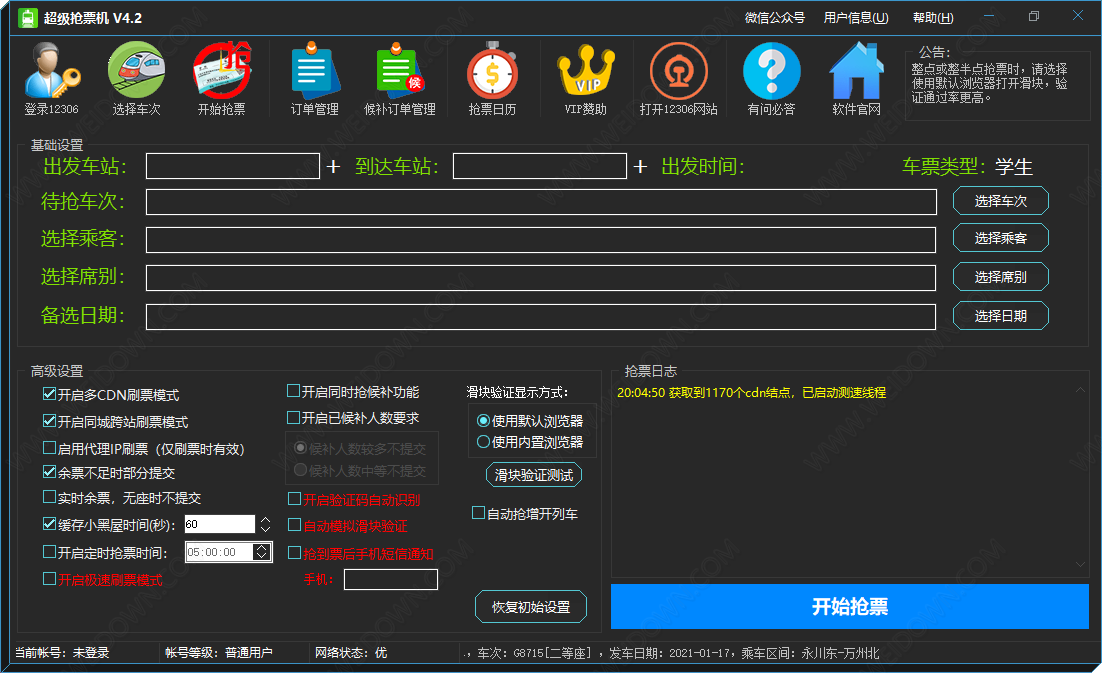Launch 打开12306网站 railway icon

678,78
